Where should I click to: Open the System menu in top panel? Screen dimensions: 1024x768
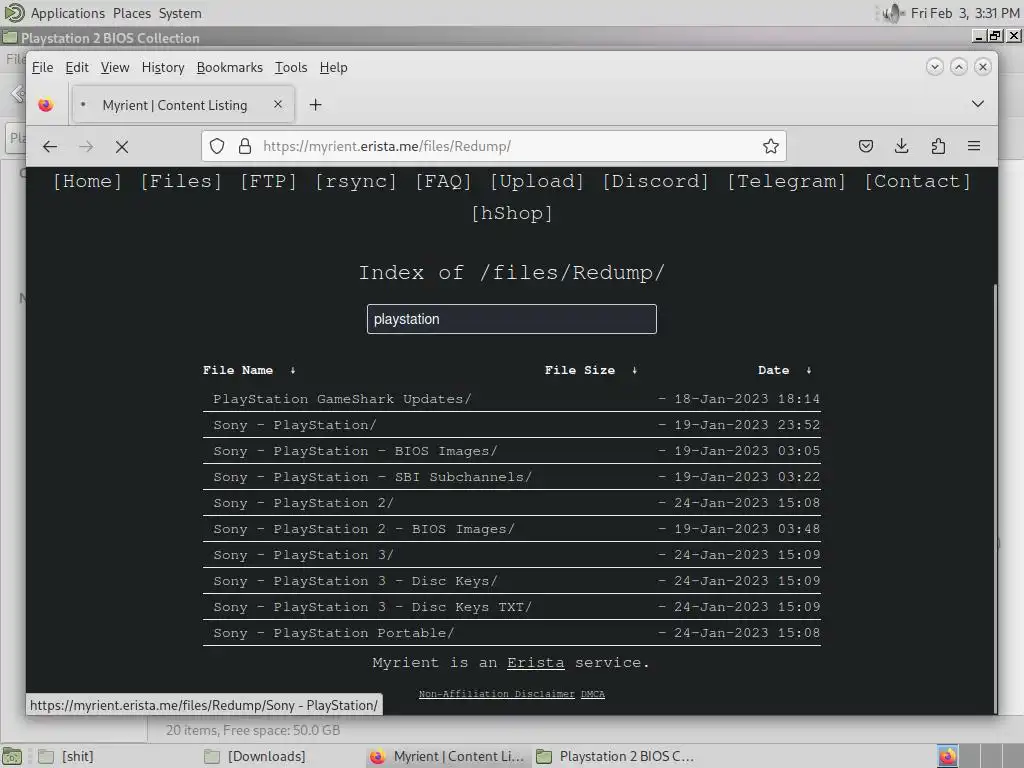click(x=180, y=13)
